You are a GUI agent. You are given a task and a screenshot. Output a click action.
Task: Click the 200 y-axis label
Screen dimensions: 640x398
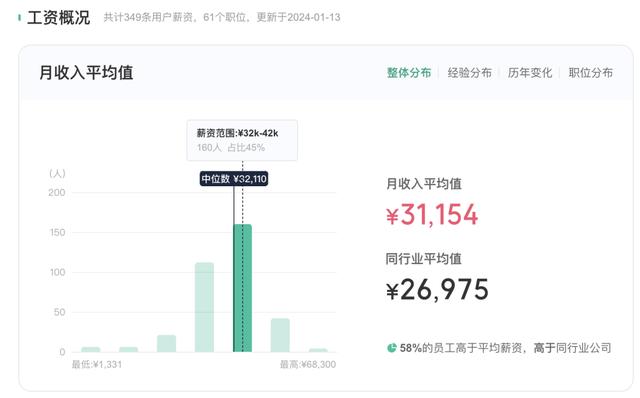[x=57, y=192]
